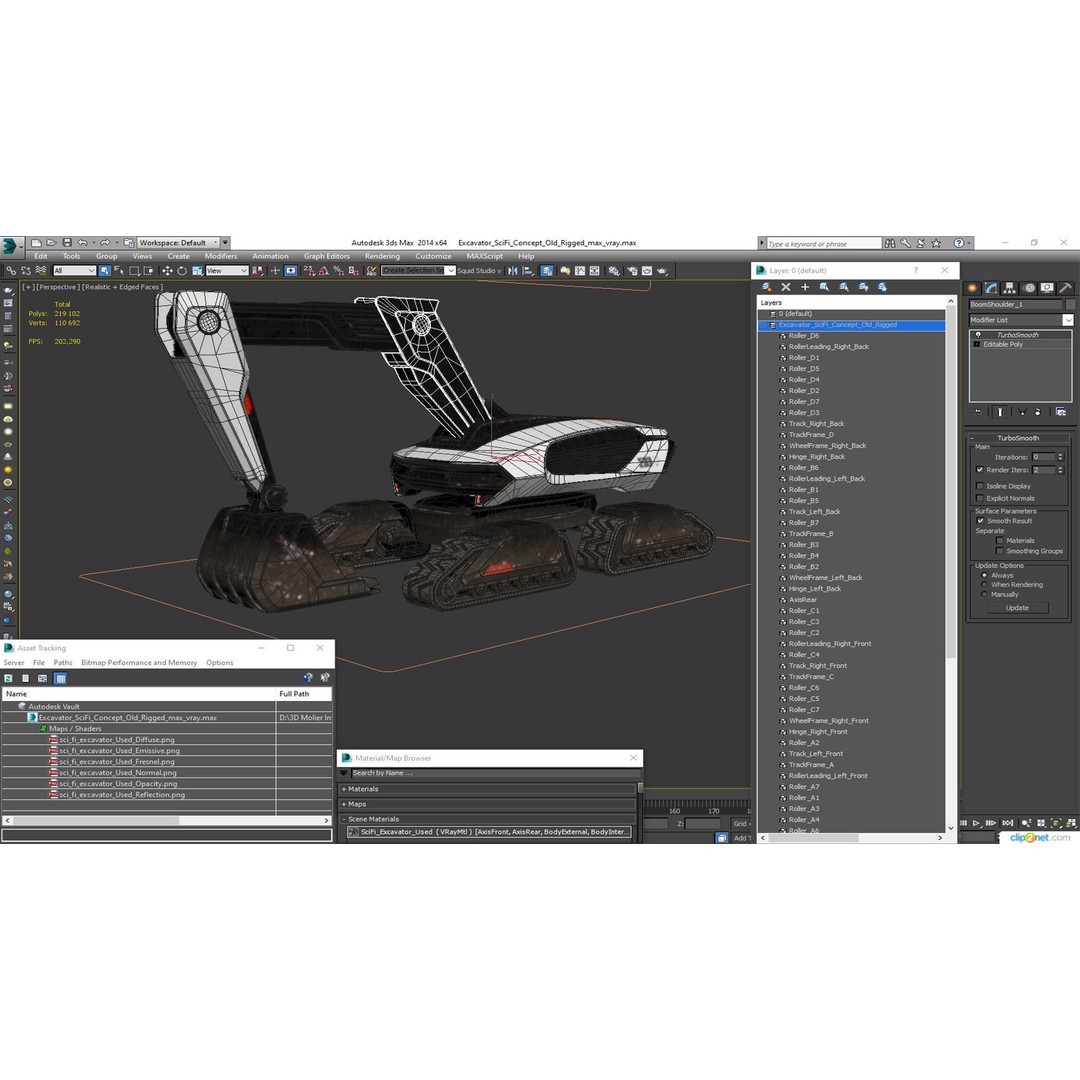Click Pin Stack icon below modifier stack

click(977, 411)
